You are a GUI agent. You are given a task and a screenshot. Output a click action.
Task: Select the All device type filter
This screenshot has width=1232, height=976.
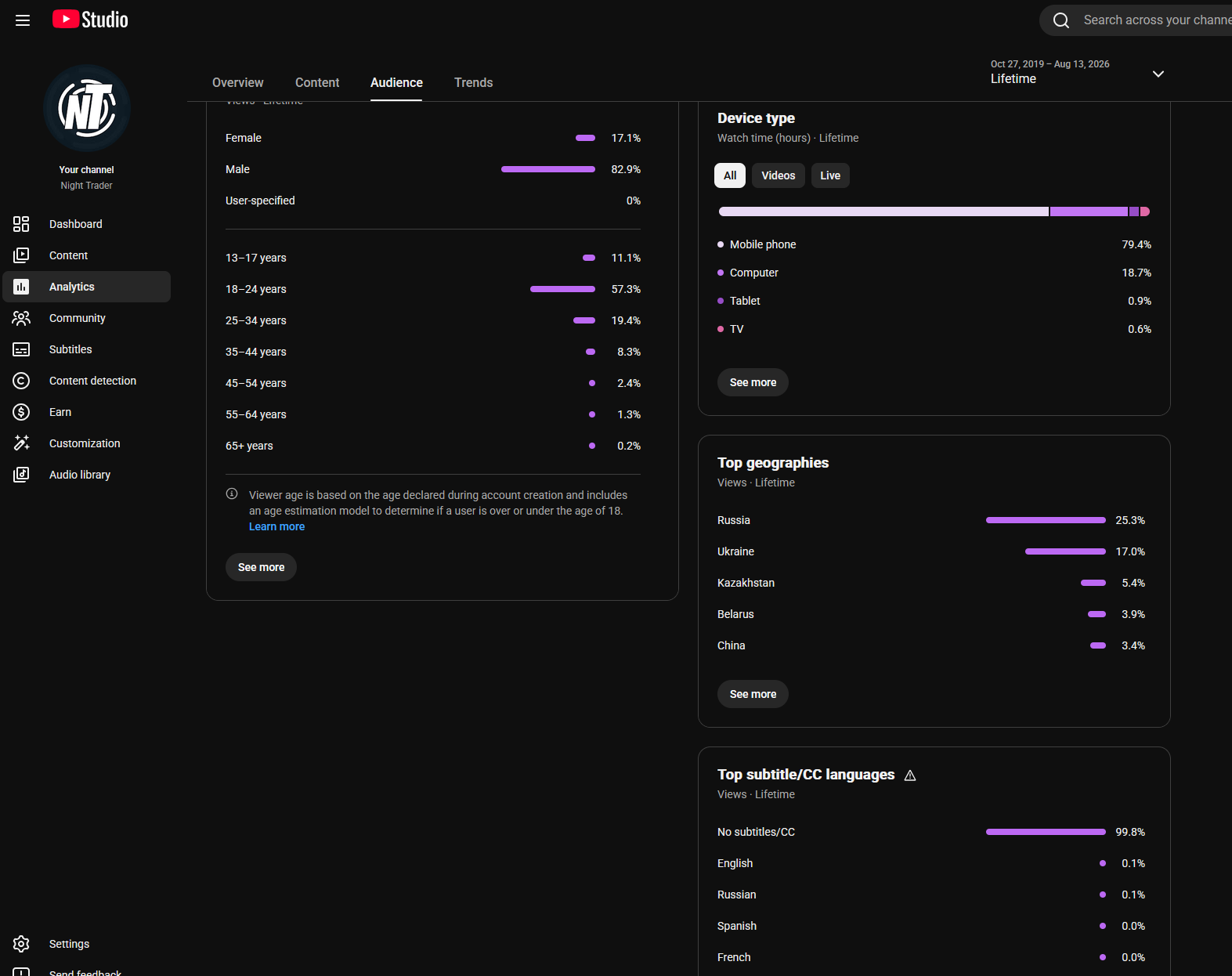(730, 175)
